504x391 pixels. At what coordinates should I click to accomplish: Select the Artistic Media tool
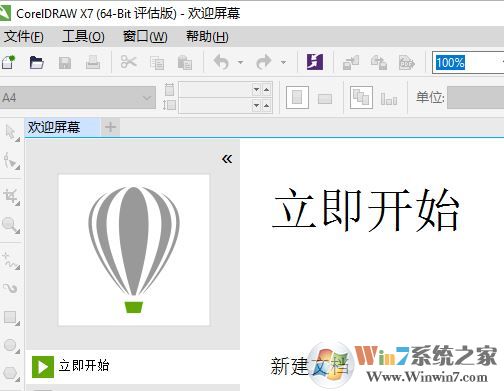(x=11, y=288)
